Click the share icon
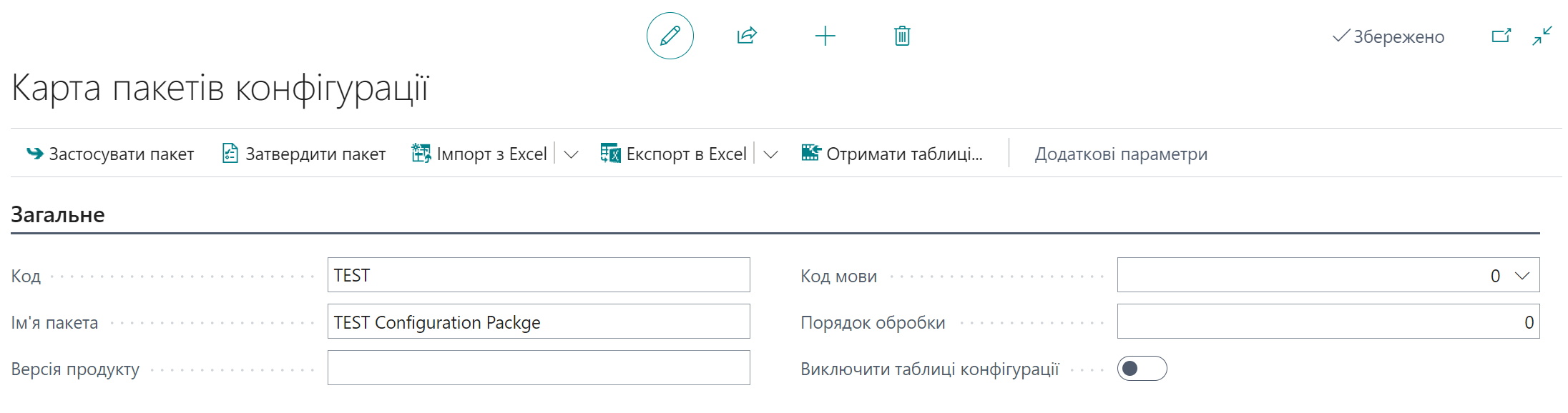The width and height of the screenshot is (1568, 413). coord(747,36)
